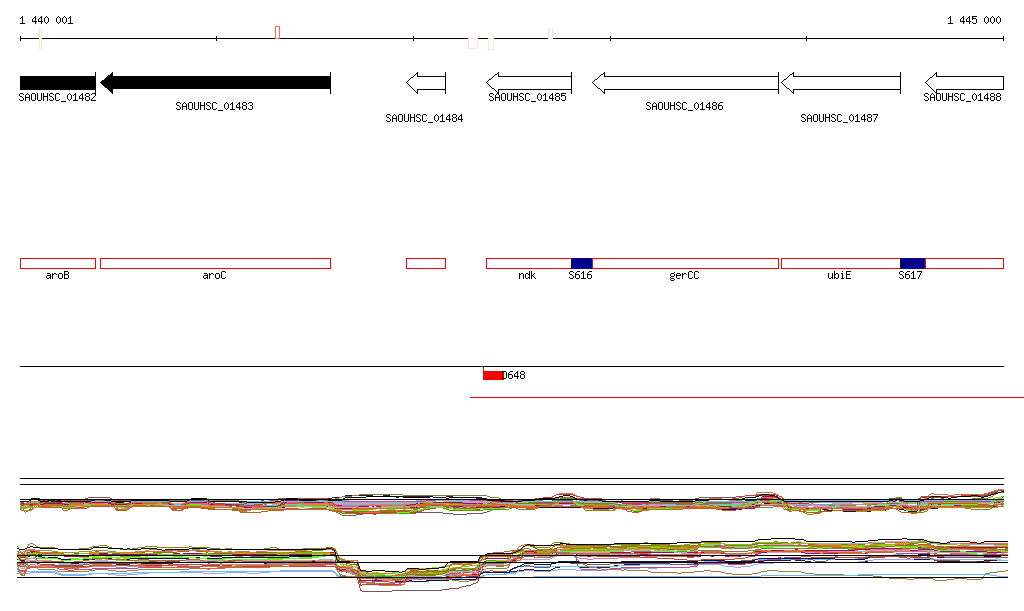
Task: Select the SAOUHSC_01488 gene arrow
Action: 965,83
